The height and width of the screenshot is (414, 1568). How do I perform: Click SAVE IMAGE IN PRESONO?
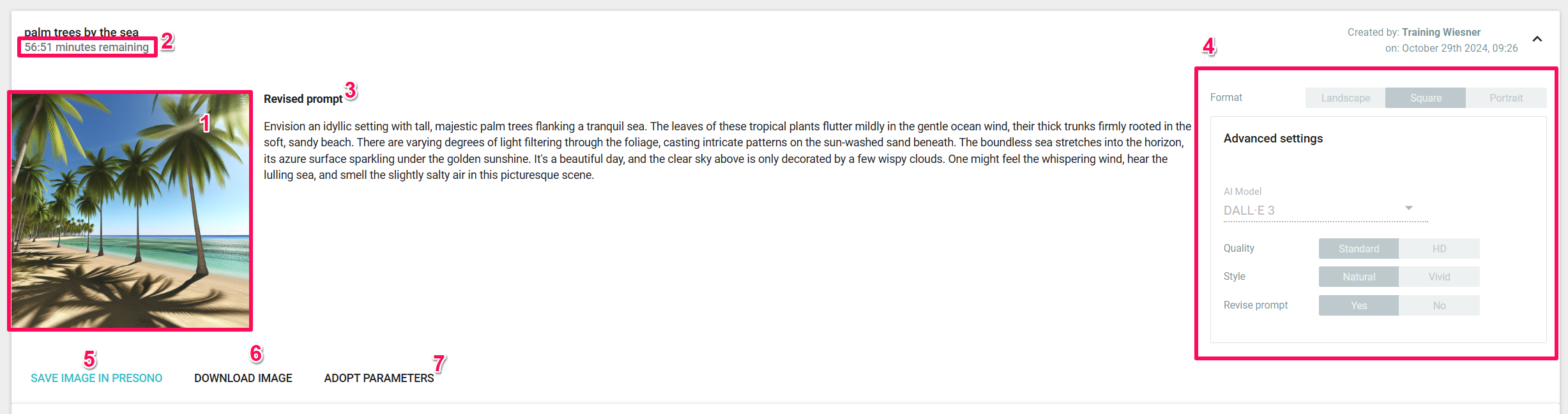[96, 378]
